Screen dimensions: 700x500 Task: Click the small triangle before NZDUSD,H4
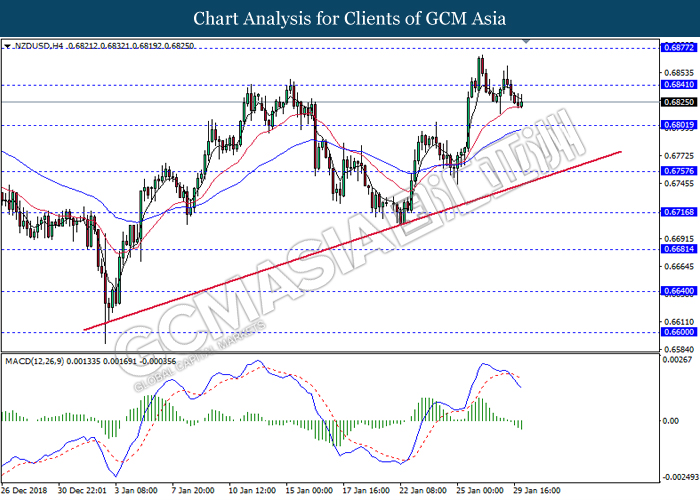point(7,46)
